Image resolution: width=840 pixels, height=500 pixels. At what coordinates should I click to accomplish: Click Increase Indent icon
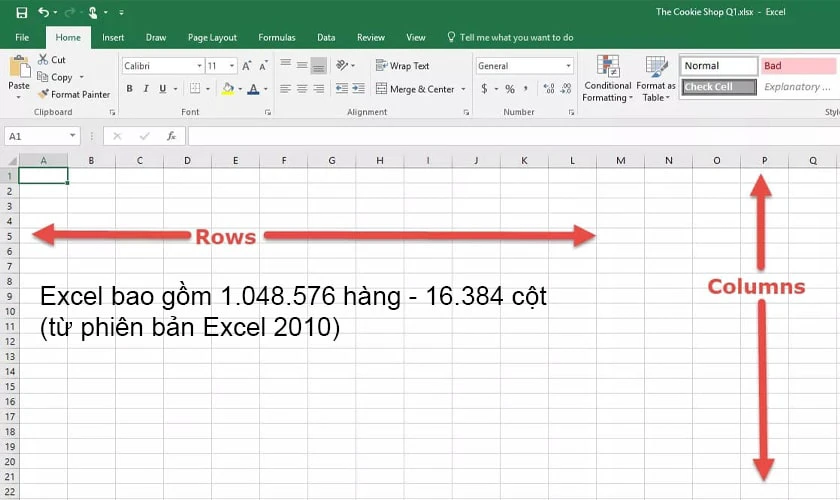tap(358, 88)
